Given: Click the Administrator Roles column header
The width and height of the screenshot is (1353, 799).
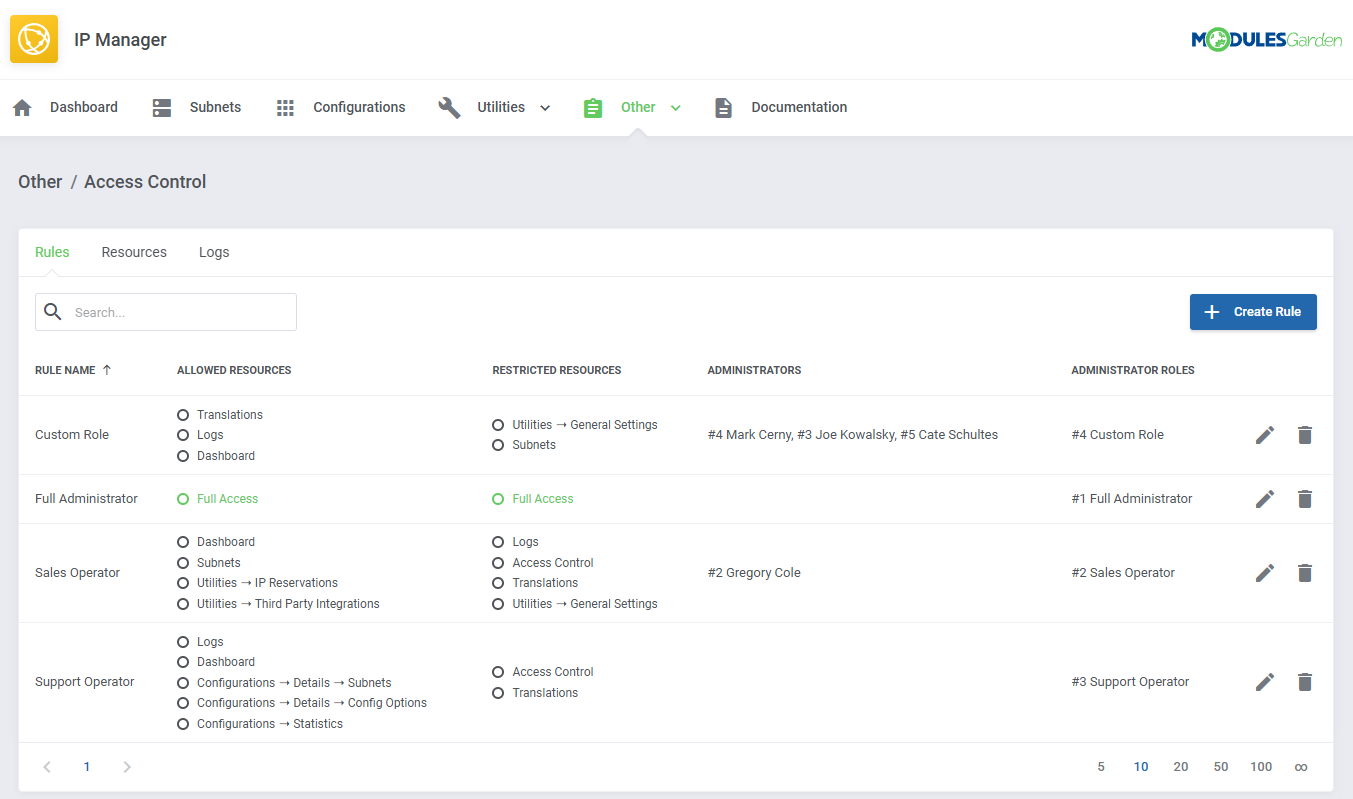Looking at the screenshot, I should click(1133, 370).
